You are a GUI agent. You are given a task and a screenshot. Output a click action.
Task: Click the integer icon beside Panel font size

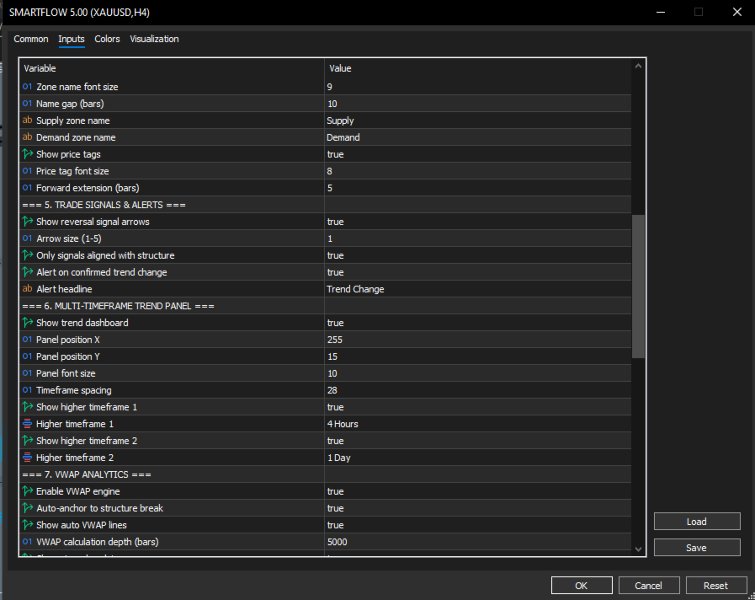(27, 373)
